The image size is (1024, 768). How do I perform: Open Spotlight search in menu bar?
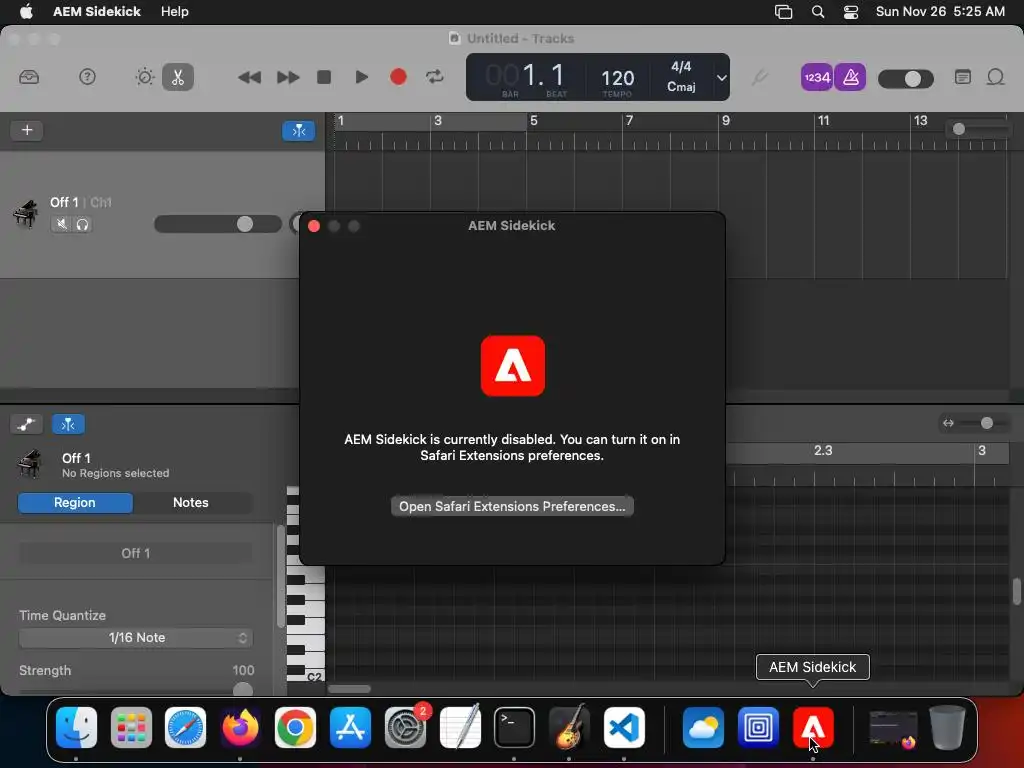tap(817, 11)
